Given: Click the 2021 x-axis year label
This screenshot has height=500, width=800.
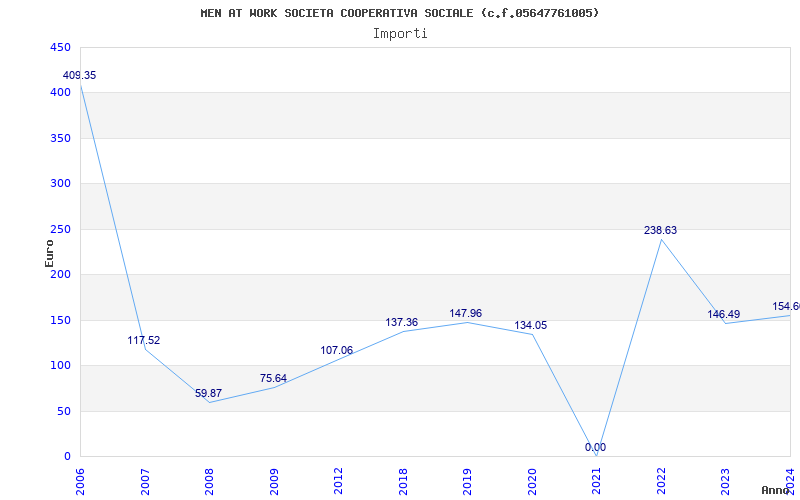Looking at the screenshot, I should click(596, 481).
